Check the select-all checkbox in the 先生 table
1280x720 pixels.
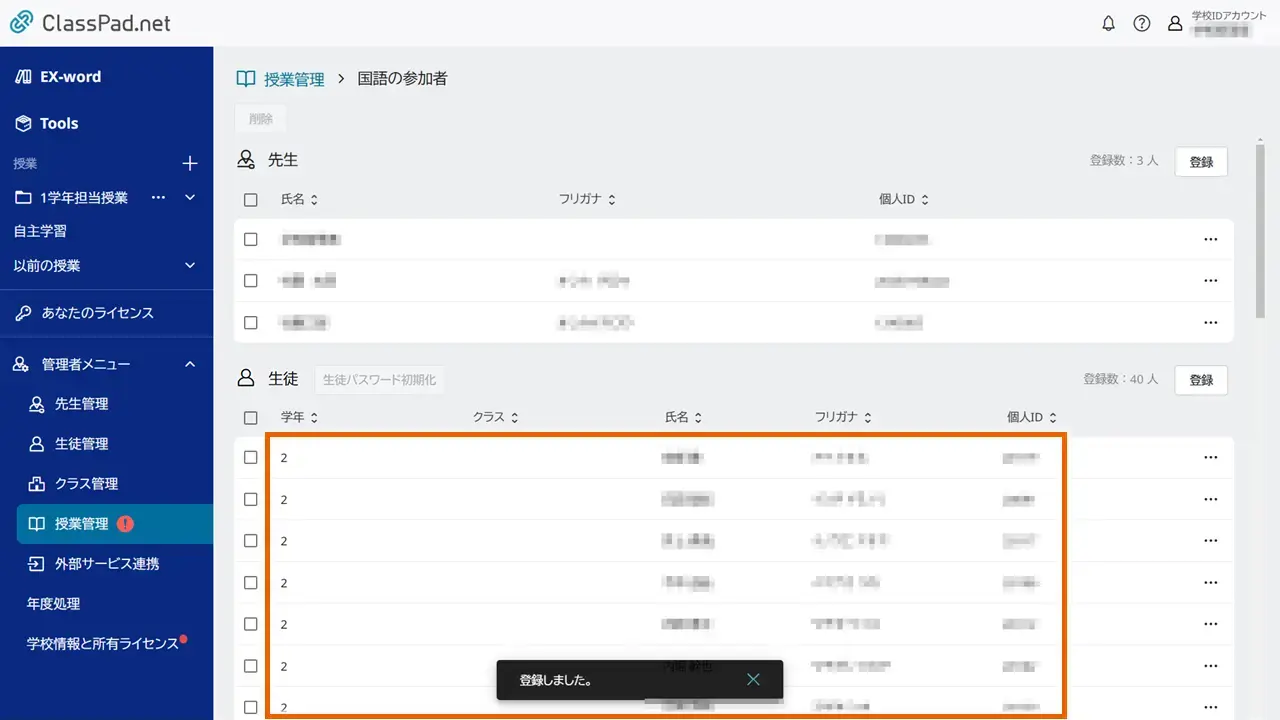(251, 198)
